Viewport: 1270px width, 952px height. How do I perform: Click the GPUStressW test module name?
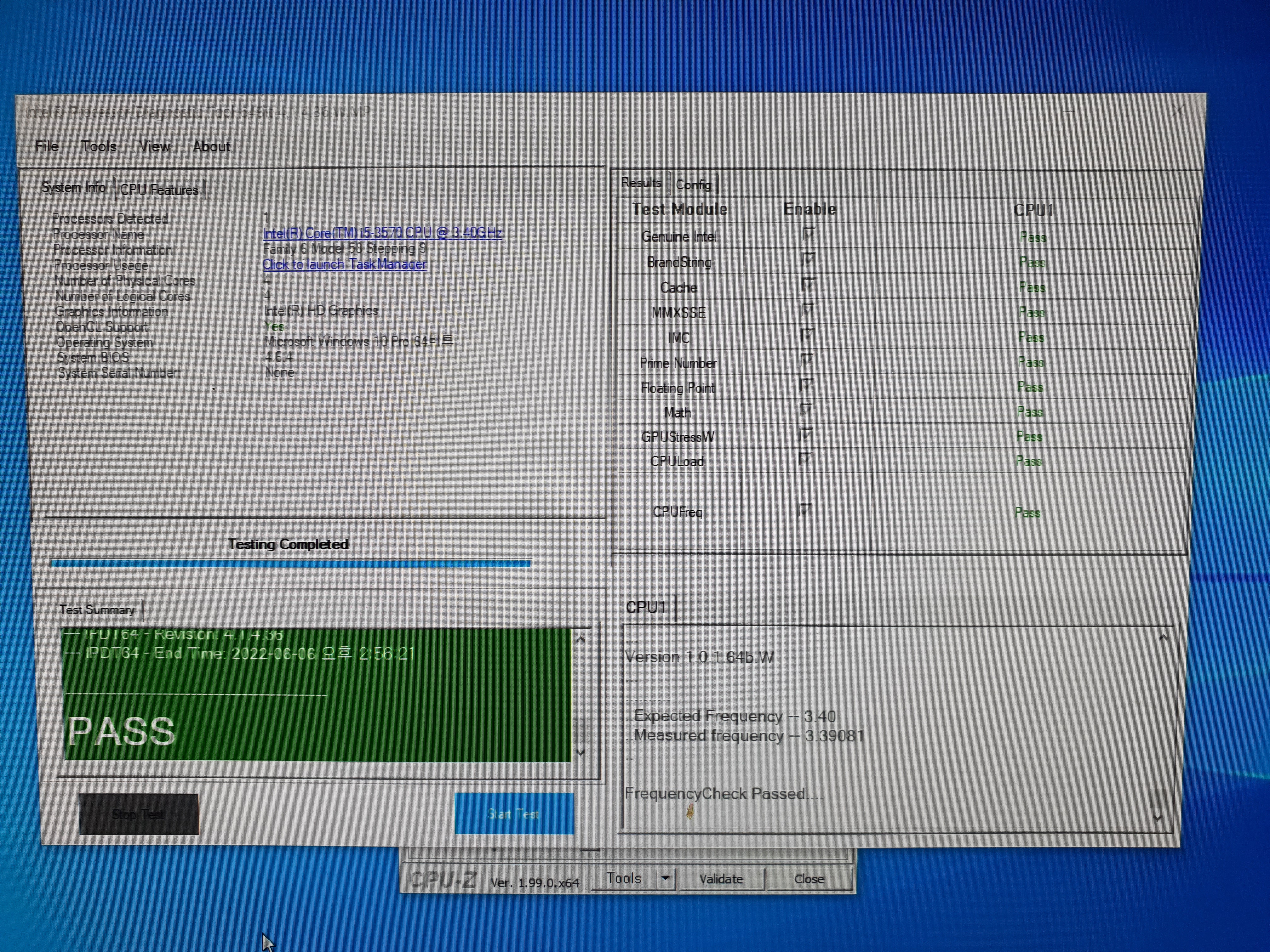coord(678,437)
